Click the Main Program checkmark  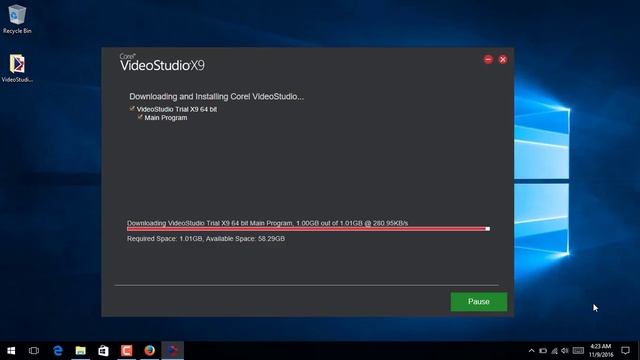pyautogui.click(x=140, y=117)
